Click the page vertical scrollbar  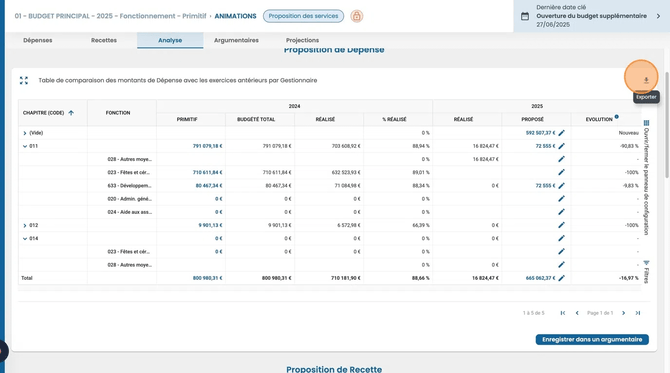click(667, 125)
